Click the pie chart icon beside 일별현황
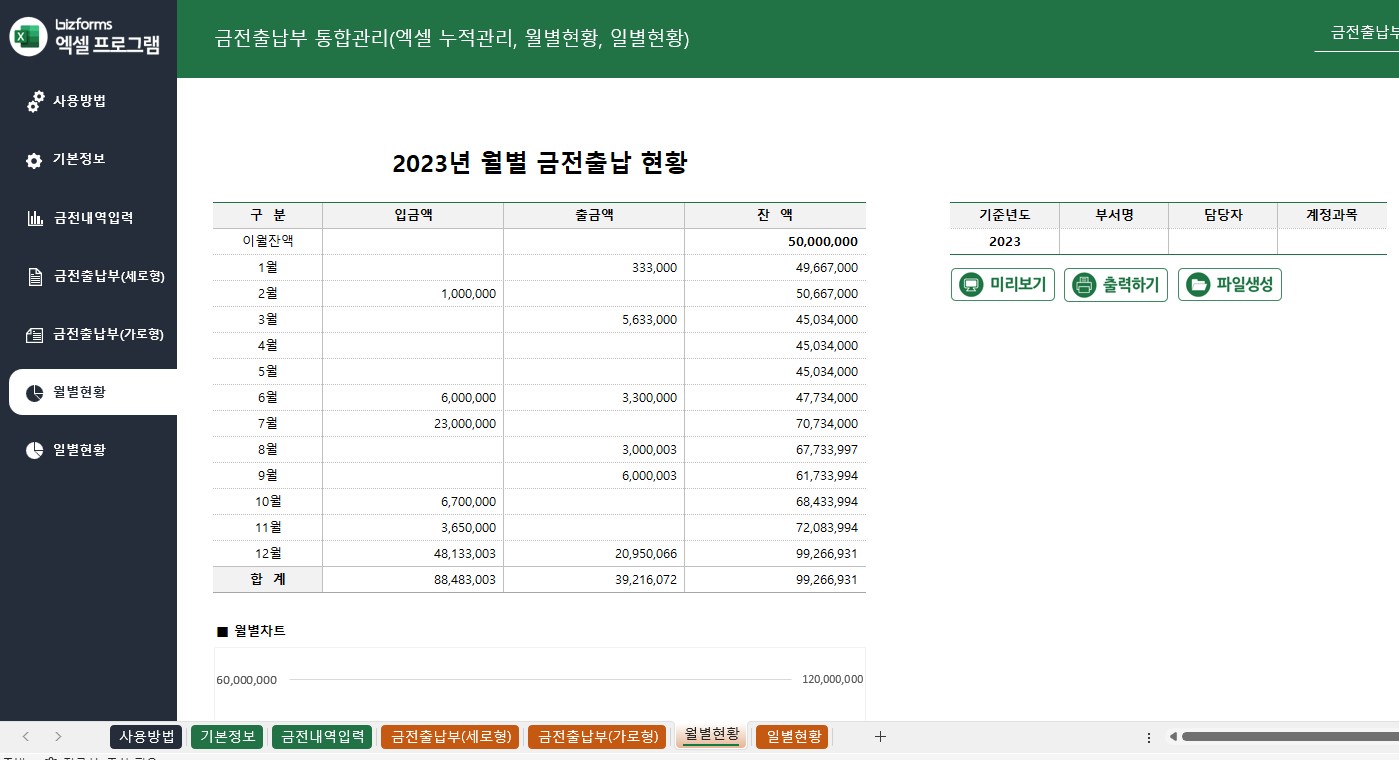The height and width of the screenshot is (760, 1399). pyautogui.click(x=34, y=450)
